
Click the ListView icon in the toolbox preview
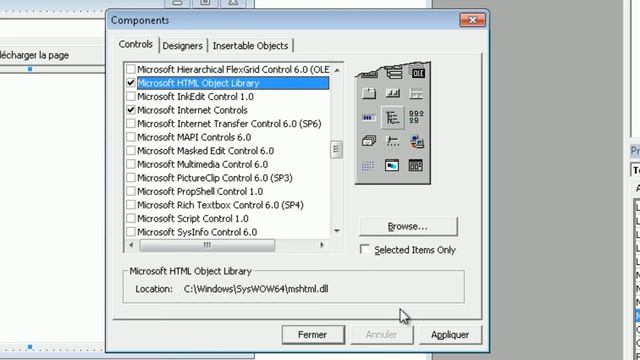[x=416, y=117]
